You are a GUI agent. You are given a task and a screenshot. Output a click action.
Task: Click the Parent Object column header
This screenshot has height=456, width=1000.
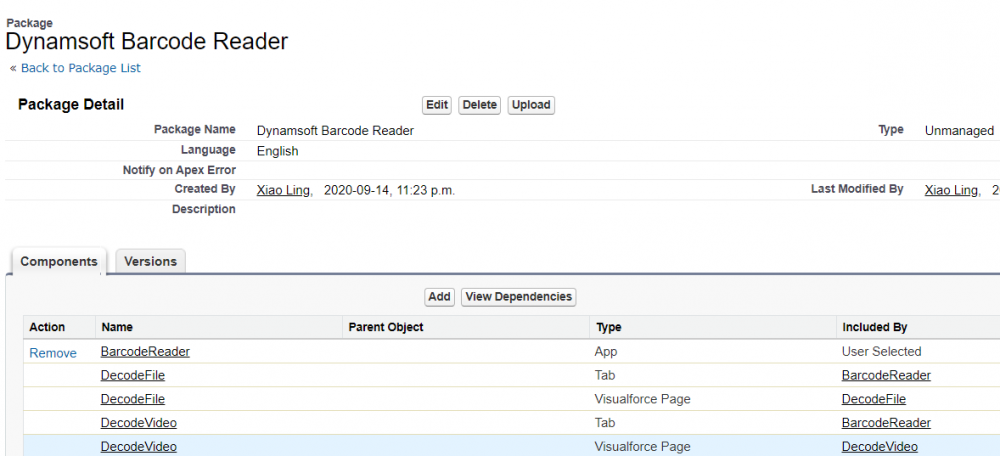386,327
